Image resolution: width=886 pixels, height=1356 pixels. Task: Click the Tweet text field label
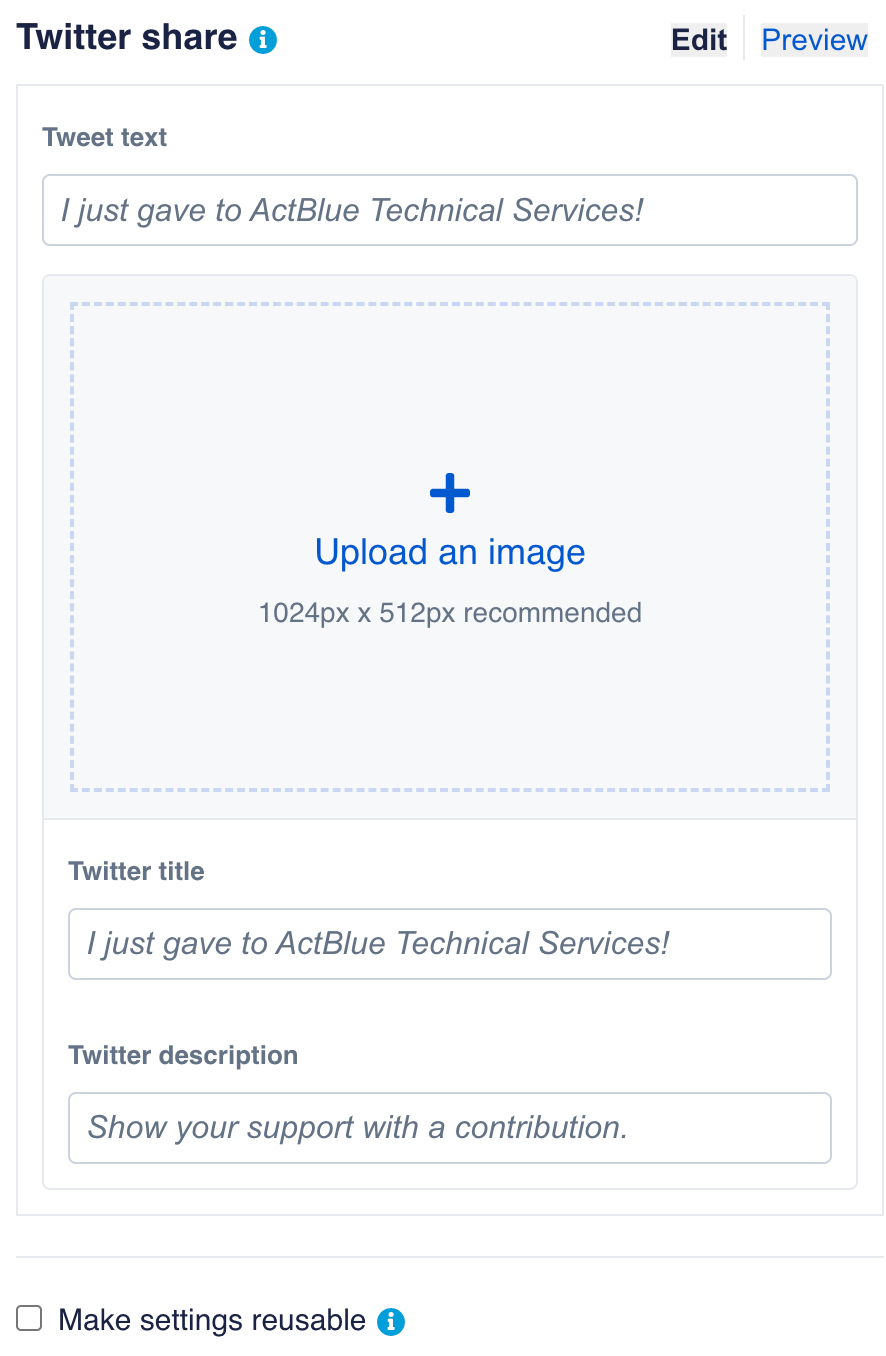point(105,137)
